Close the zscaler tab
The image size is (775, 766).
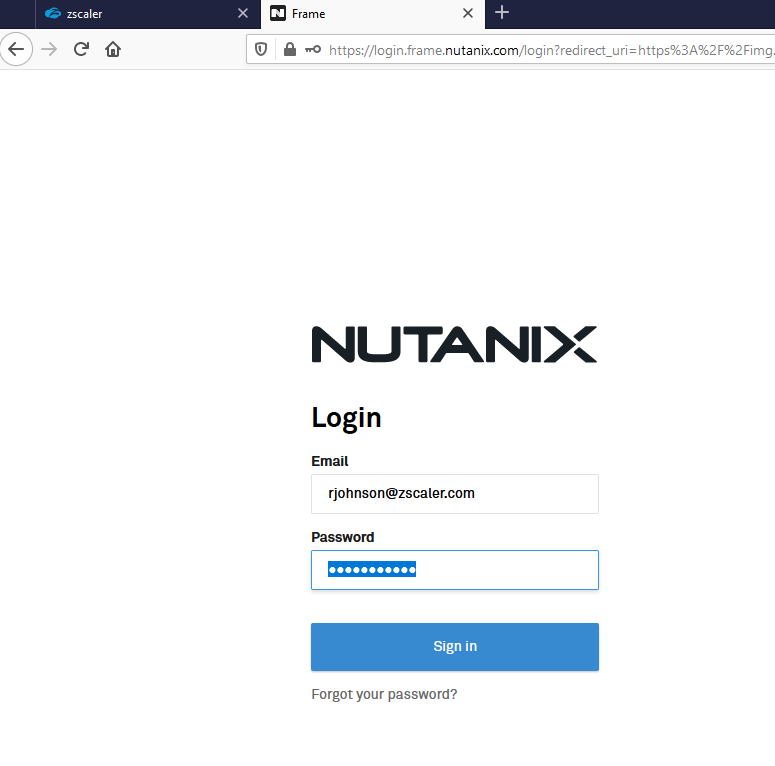[242, 14]
